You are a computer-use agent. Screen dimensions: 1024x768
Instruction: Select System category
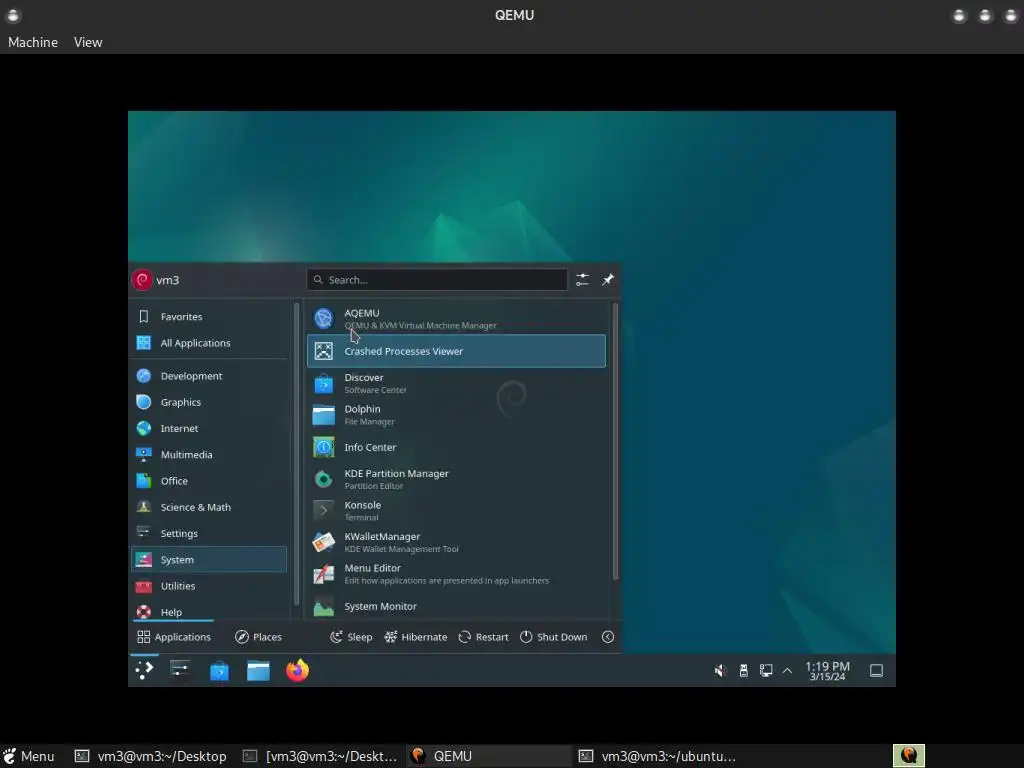coord(209,560)
